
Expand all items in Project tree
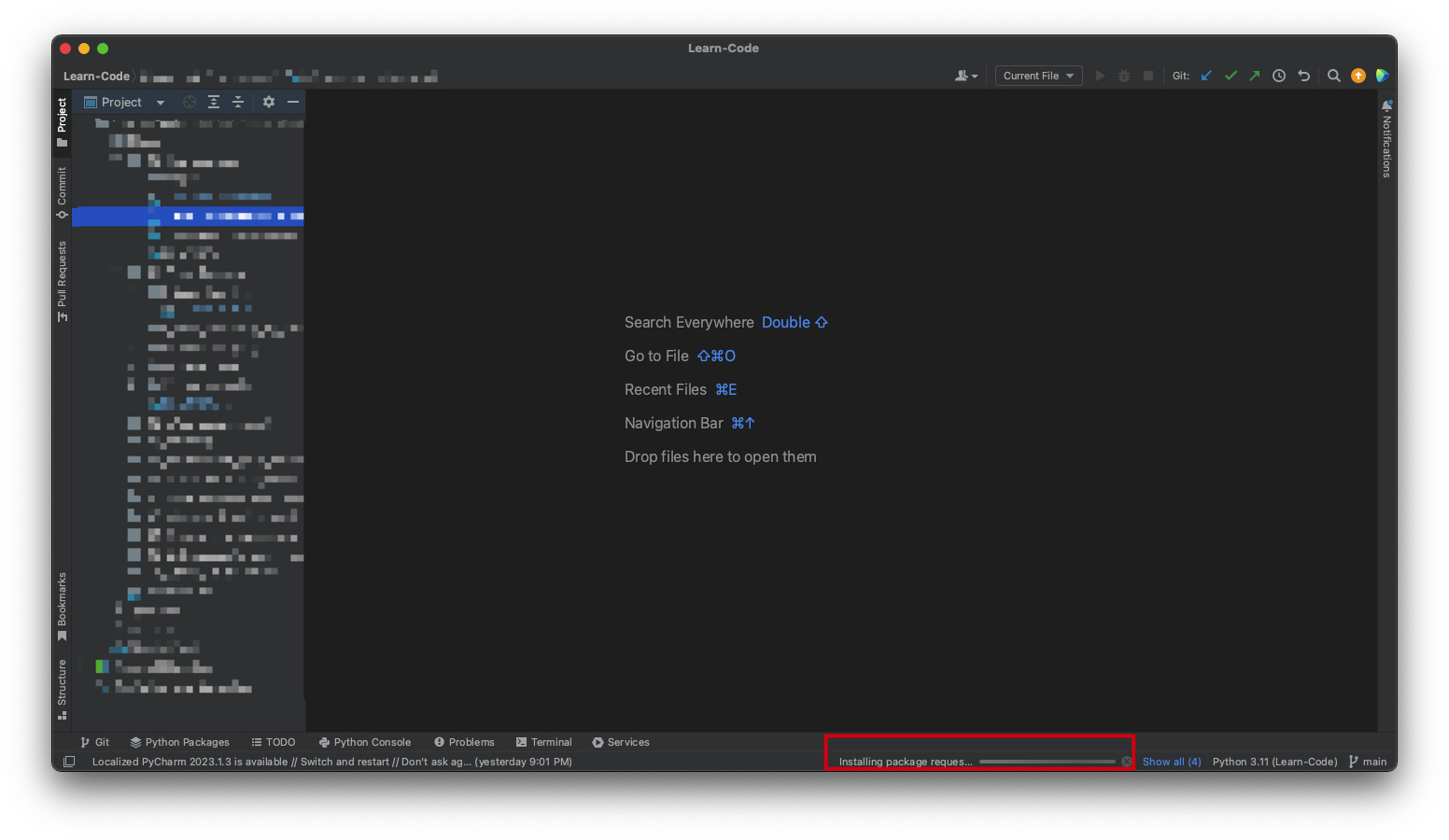click(x=214, y=102)
